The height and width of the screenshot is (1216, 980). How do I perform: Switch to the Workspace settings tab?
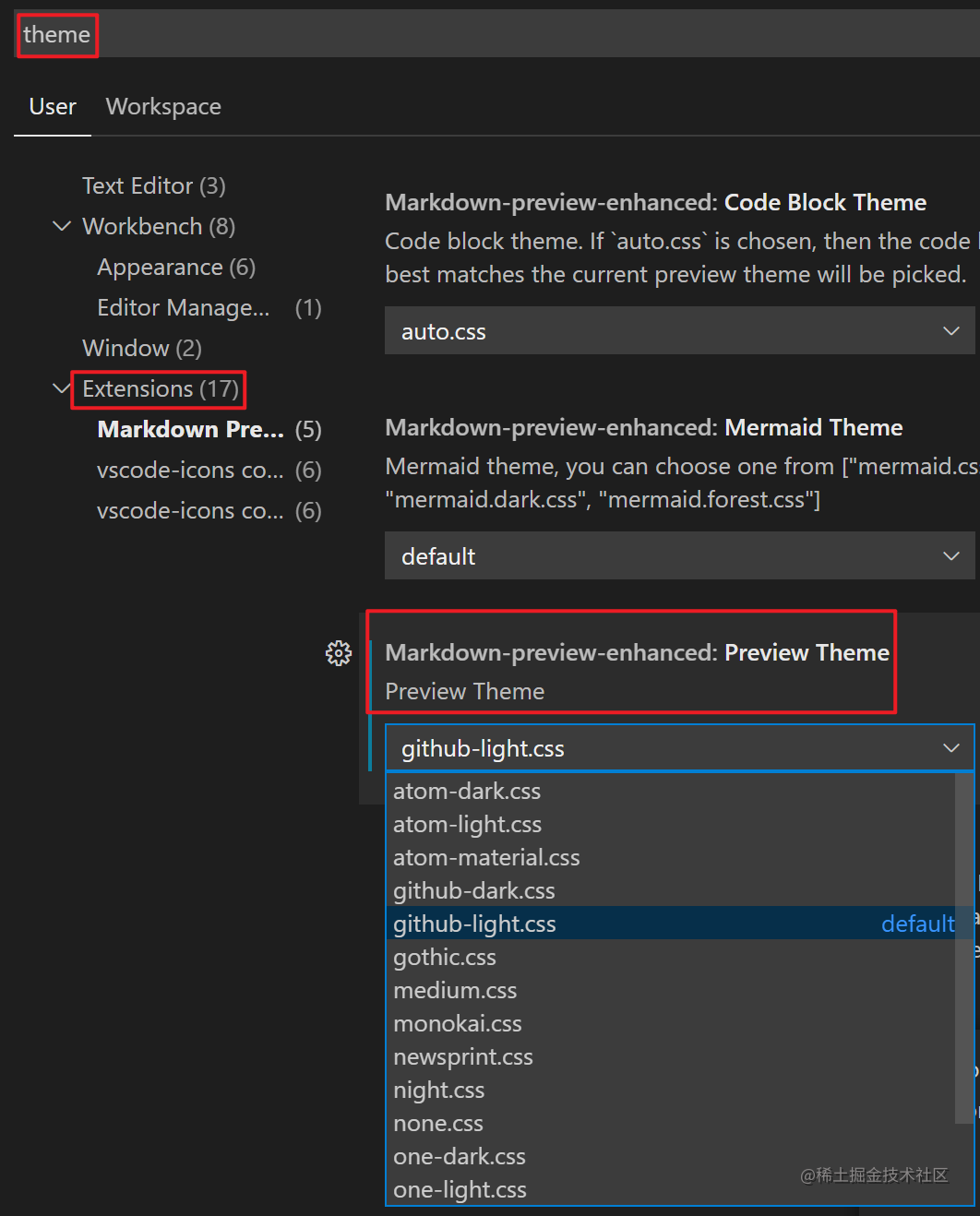click(x=163, y=107)
